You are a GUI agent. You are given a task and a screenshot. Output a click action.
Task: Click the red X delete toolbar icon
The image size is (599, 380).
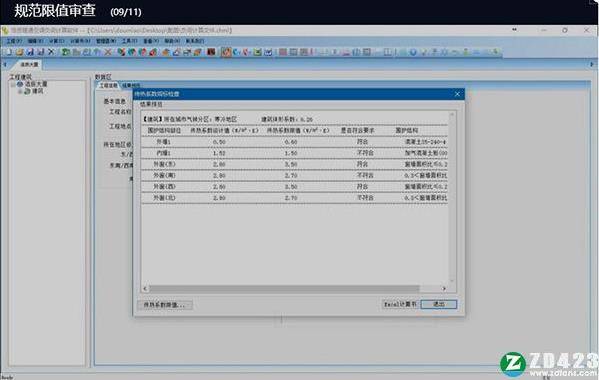[108, 52]
